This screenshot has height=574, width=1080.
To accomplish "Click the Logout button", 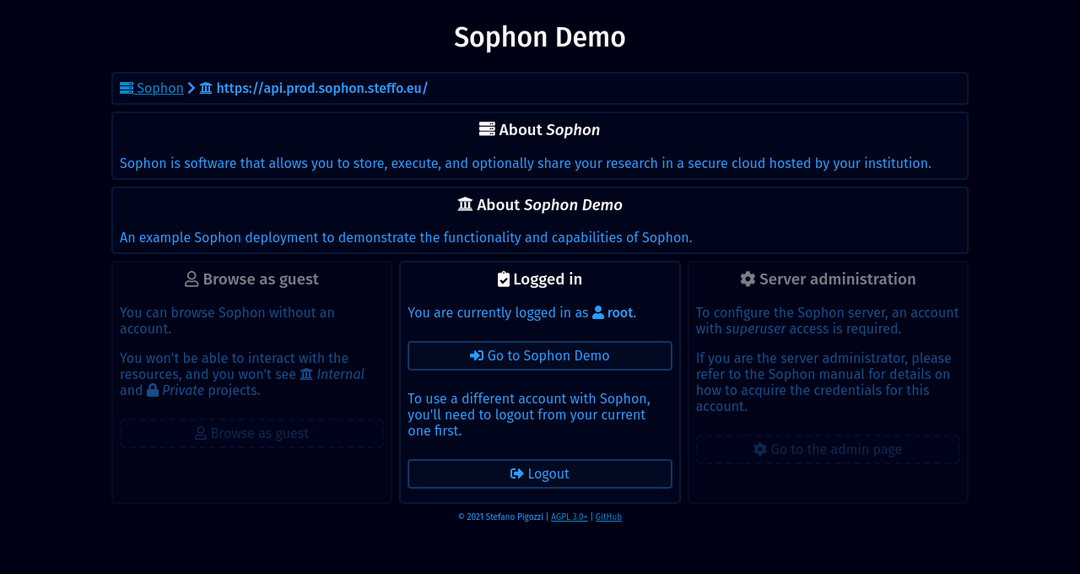I will coord(540,474).
